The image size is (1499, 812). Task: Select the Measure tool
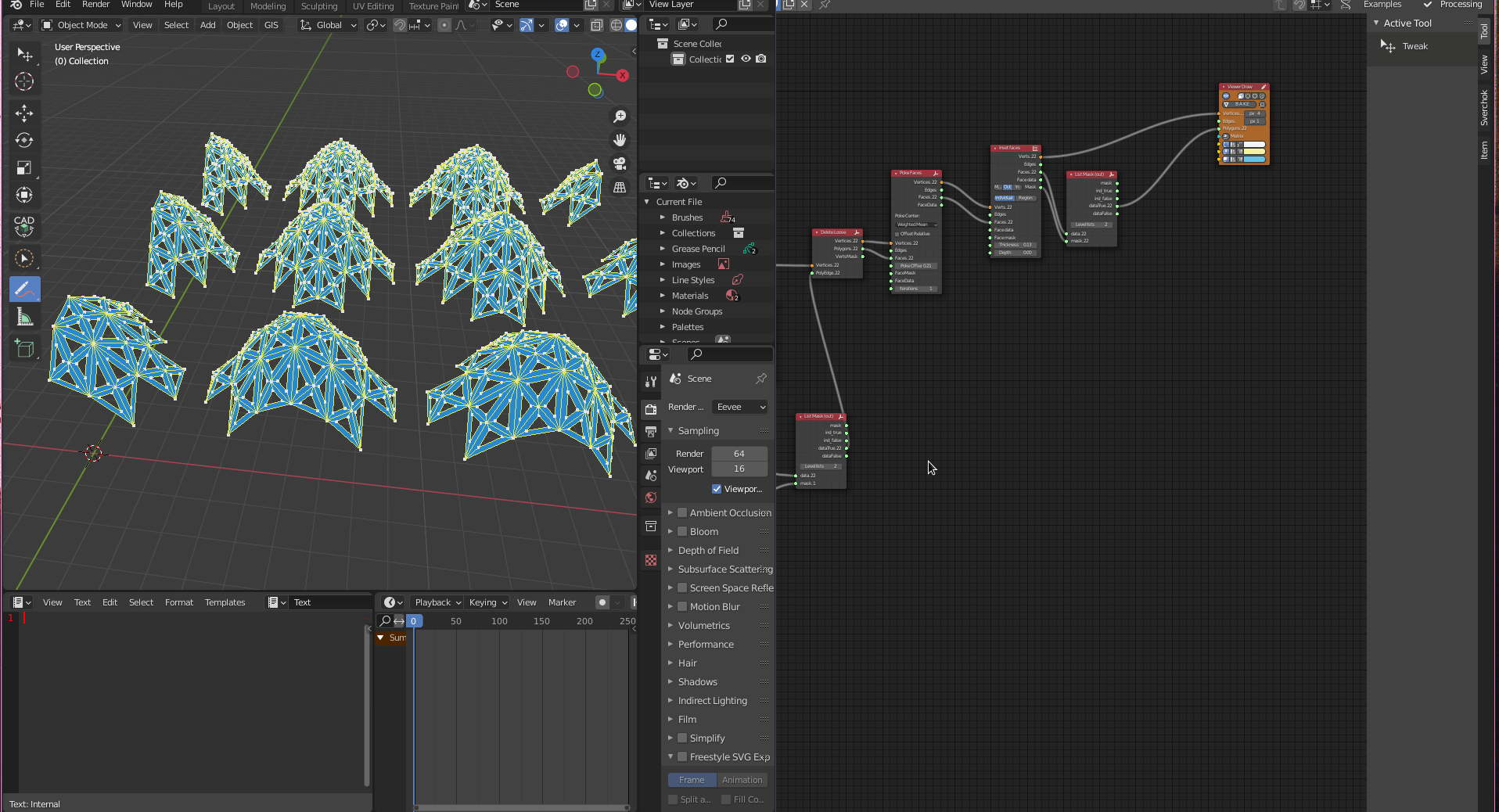pos(24,317)
